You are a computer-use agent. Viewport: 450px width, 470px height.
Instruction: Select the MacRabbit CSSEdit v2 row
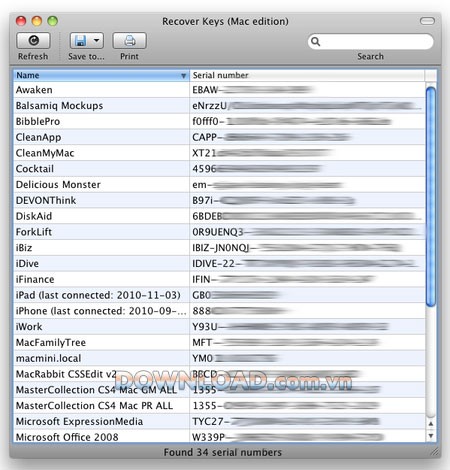coord(219,374)
